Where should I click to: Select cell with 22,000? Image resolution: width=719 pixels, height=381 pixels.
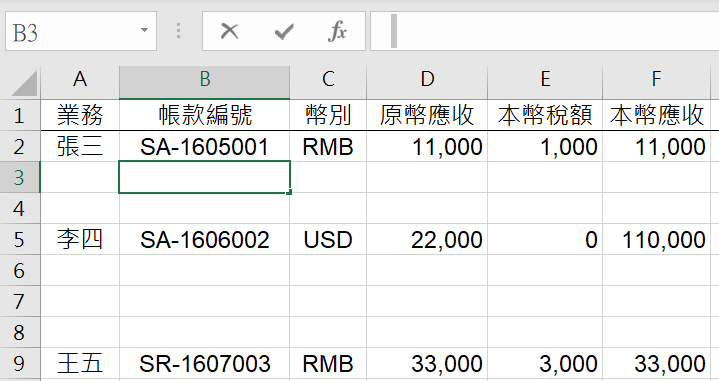[427, 239]
